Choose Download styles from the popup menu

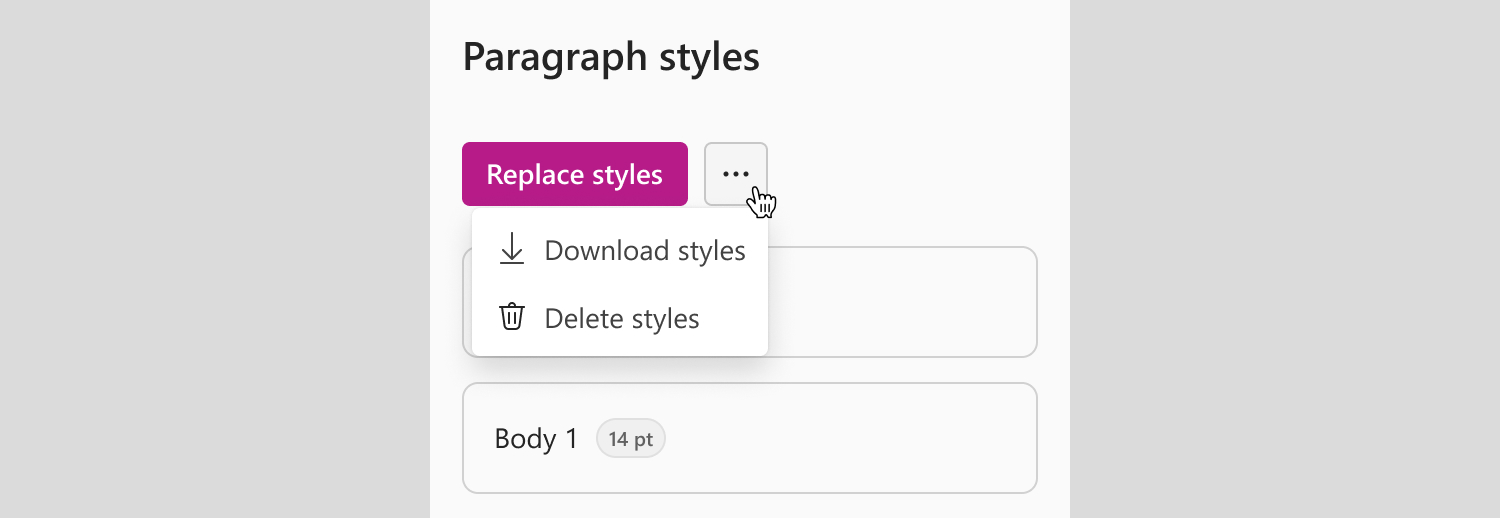point(620,250)
